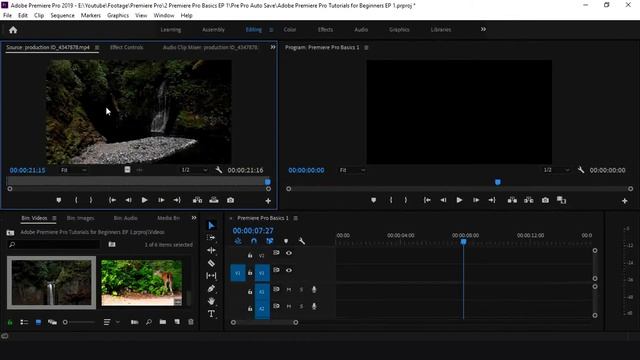The width and height of the screenshot is (640, 360).
Task: Solo track A1
Action: click(x=301, y=289)
